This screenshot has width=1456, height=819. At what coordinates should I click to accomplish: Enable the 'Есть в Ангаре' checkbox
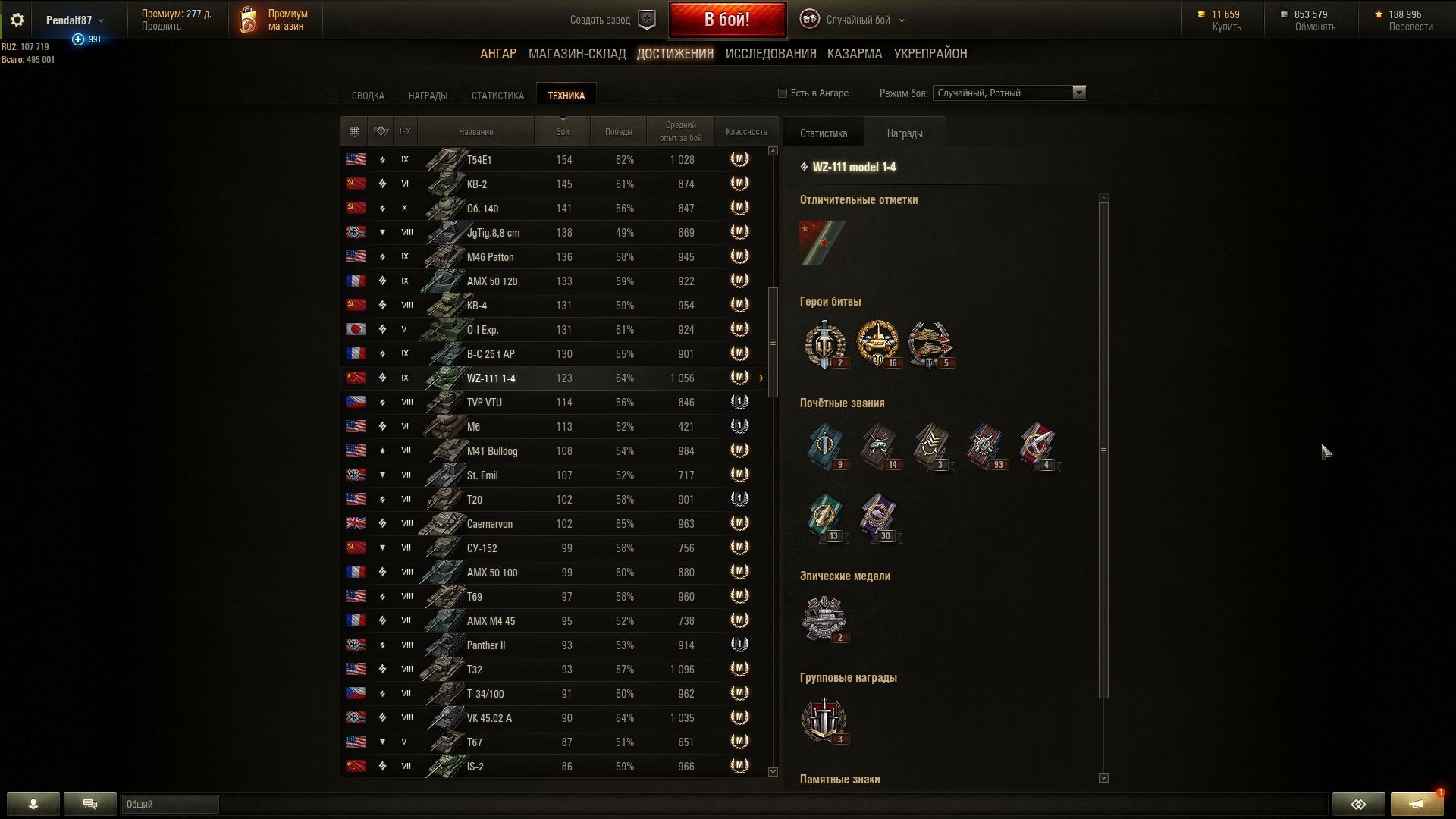click(783, 93)
